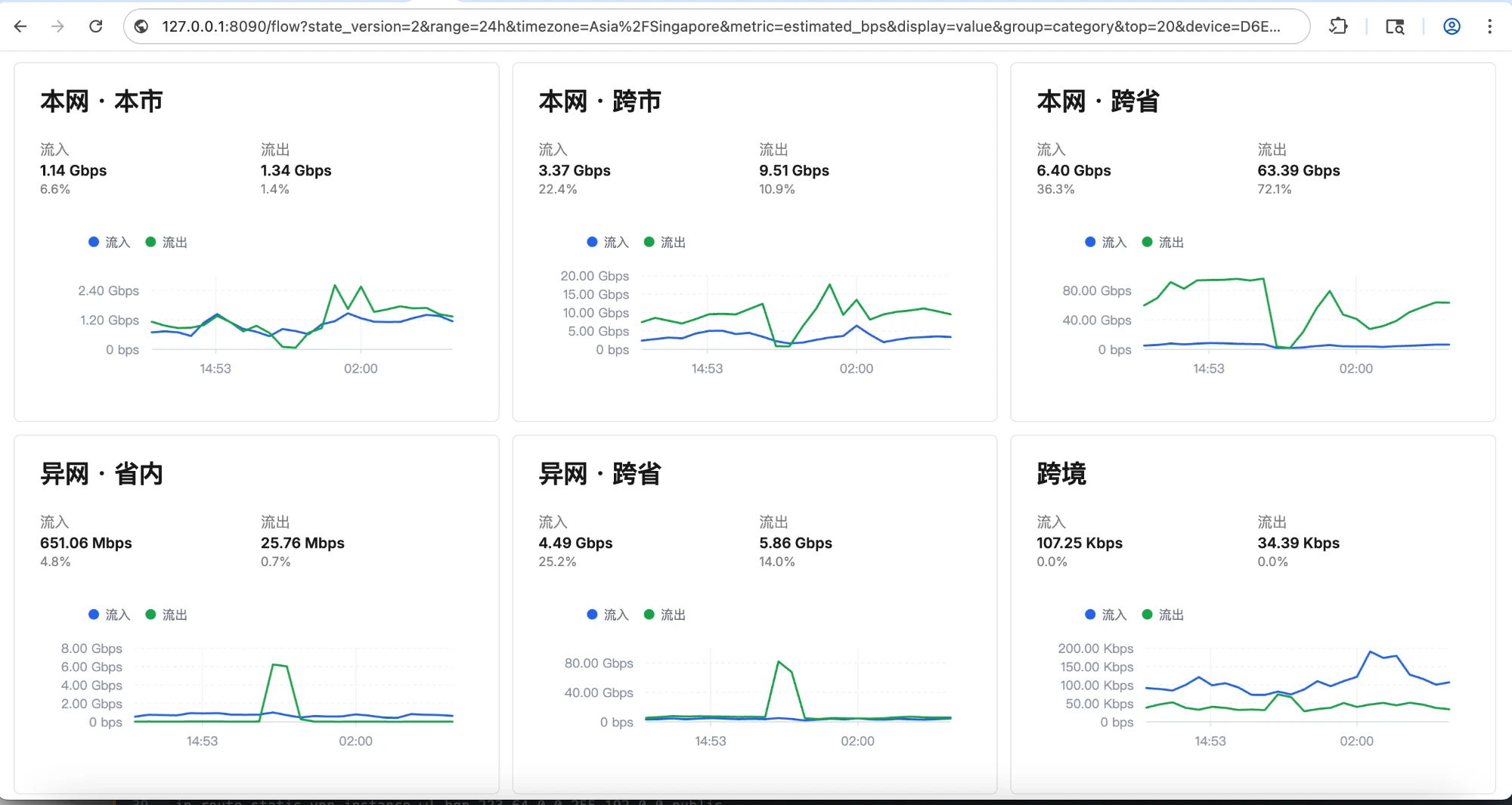Toggle 流入 legend in 异网·跨省 chart
Viewport: 1512px width, 805px height.
coord(608,615)
